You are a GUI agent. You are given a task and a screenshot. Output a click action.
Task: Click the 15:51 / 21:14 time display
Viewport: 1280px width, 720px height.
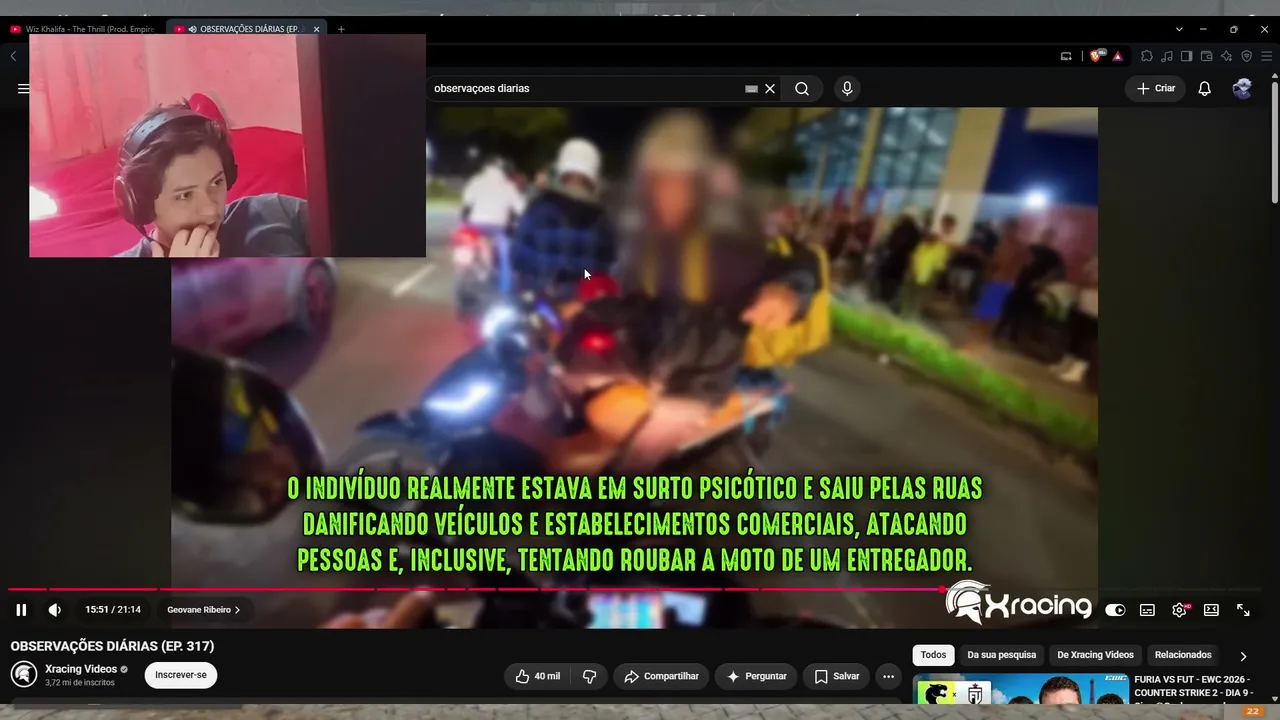point(113,610)
